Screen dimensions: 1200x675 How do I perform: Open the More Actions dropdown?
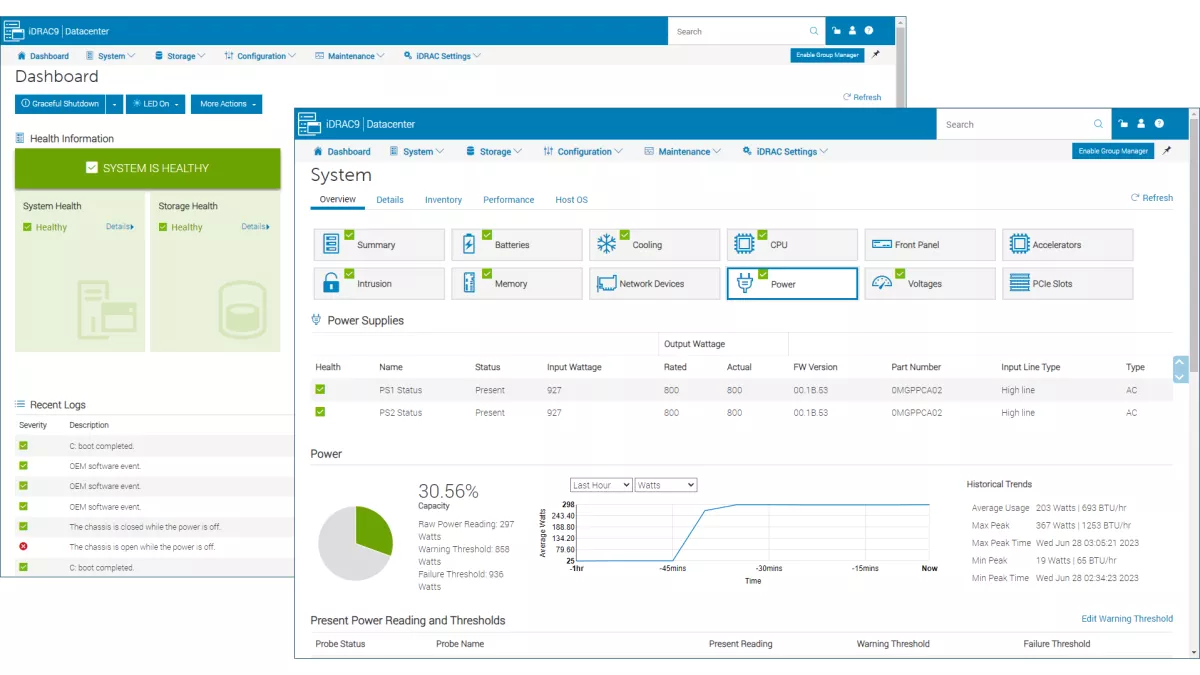click(x=227, y=104)
